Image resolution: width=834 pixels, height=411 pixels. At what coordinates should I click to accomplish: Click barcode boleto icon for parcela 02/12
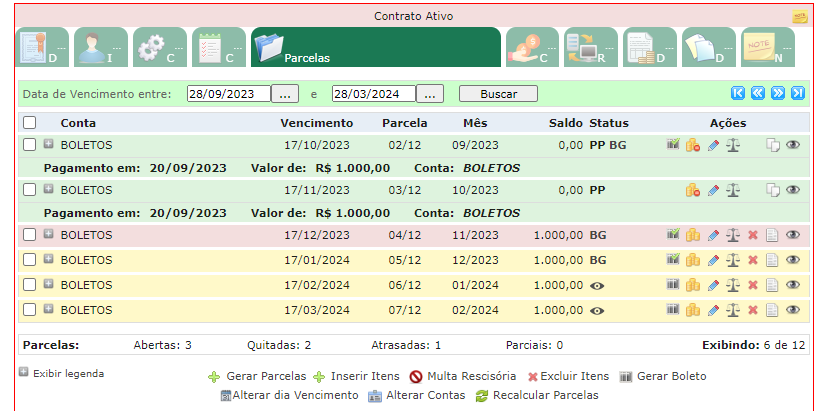673,145
